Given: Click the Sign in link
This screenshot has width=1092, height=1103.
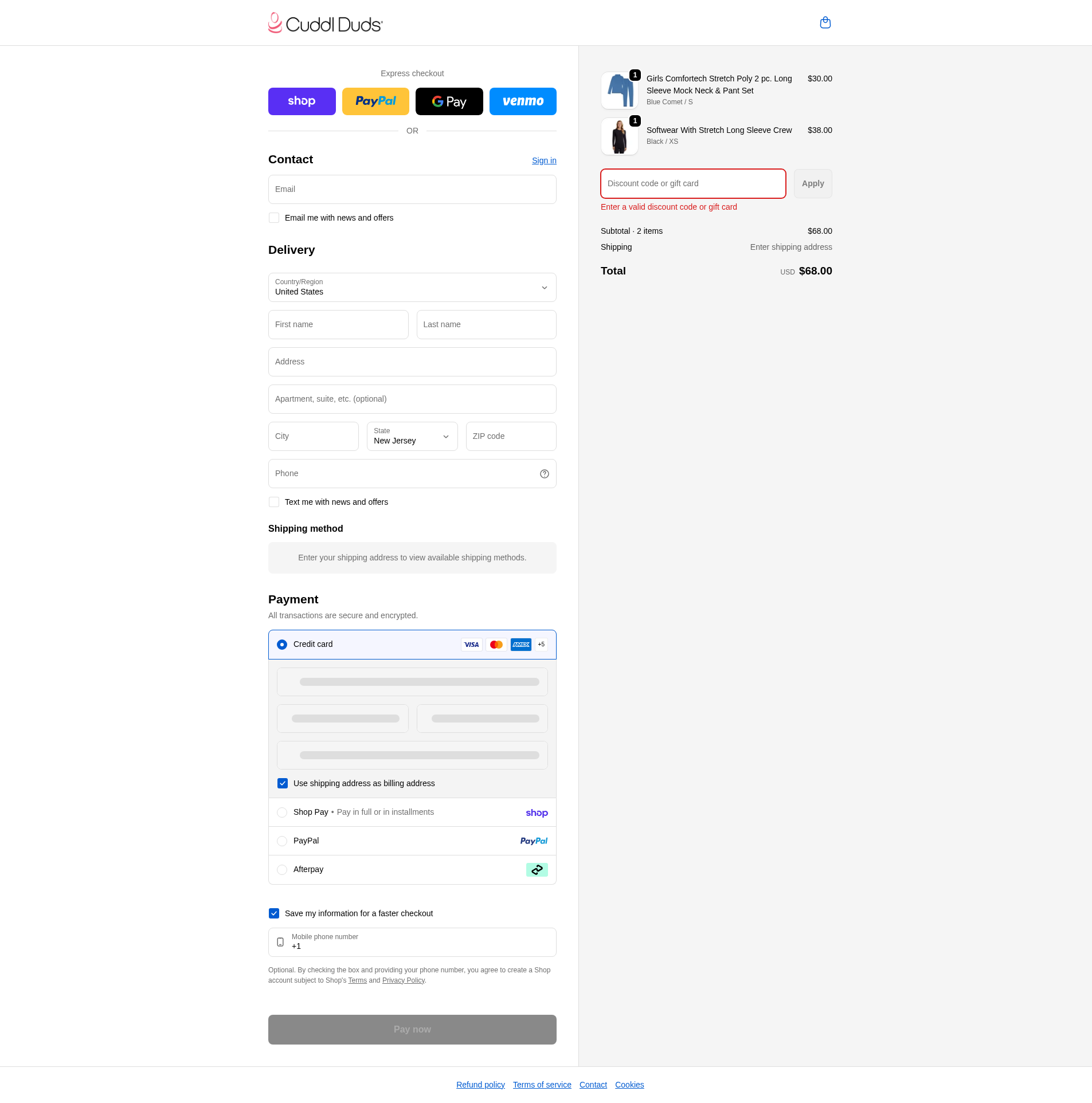Looking at the screenshot, I should [543, 161].
